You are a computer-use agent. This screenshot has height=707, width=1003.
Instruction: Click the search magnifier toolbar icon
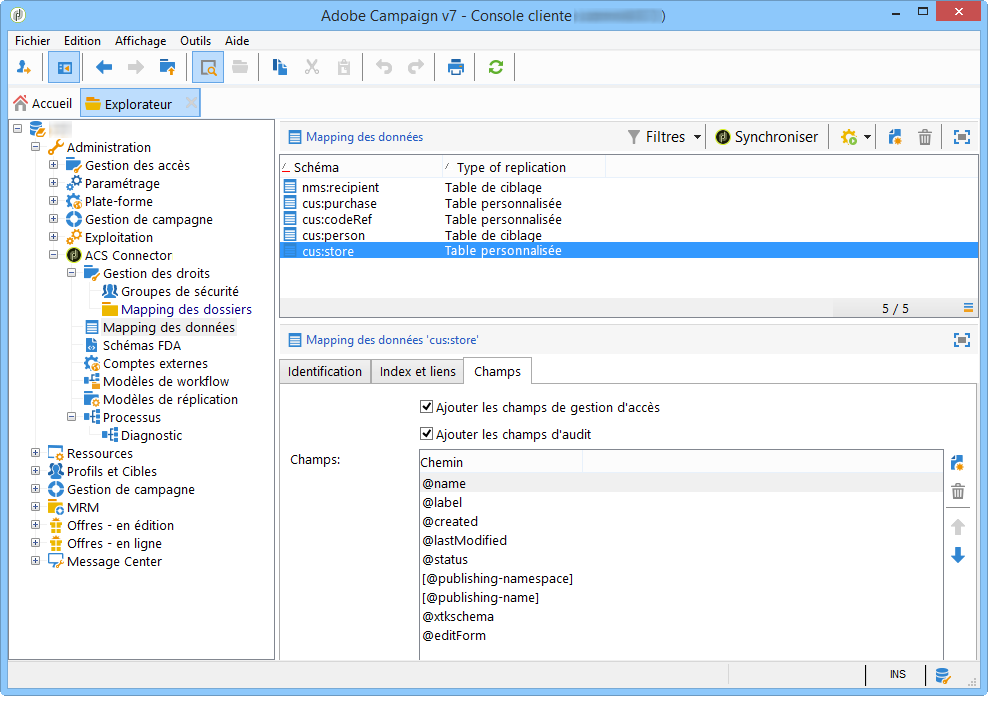point(209,67)
